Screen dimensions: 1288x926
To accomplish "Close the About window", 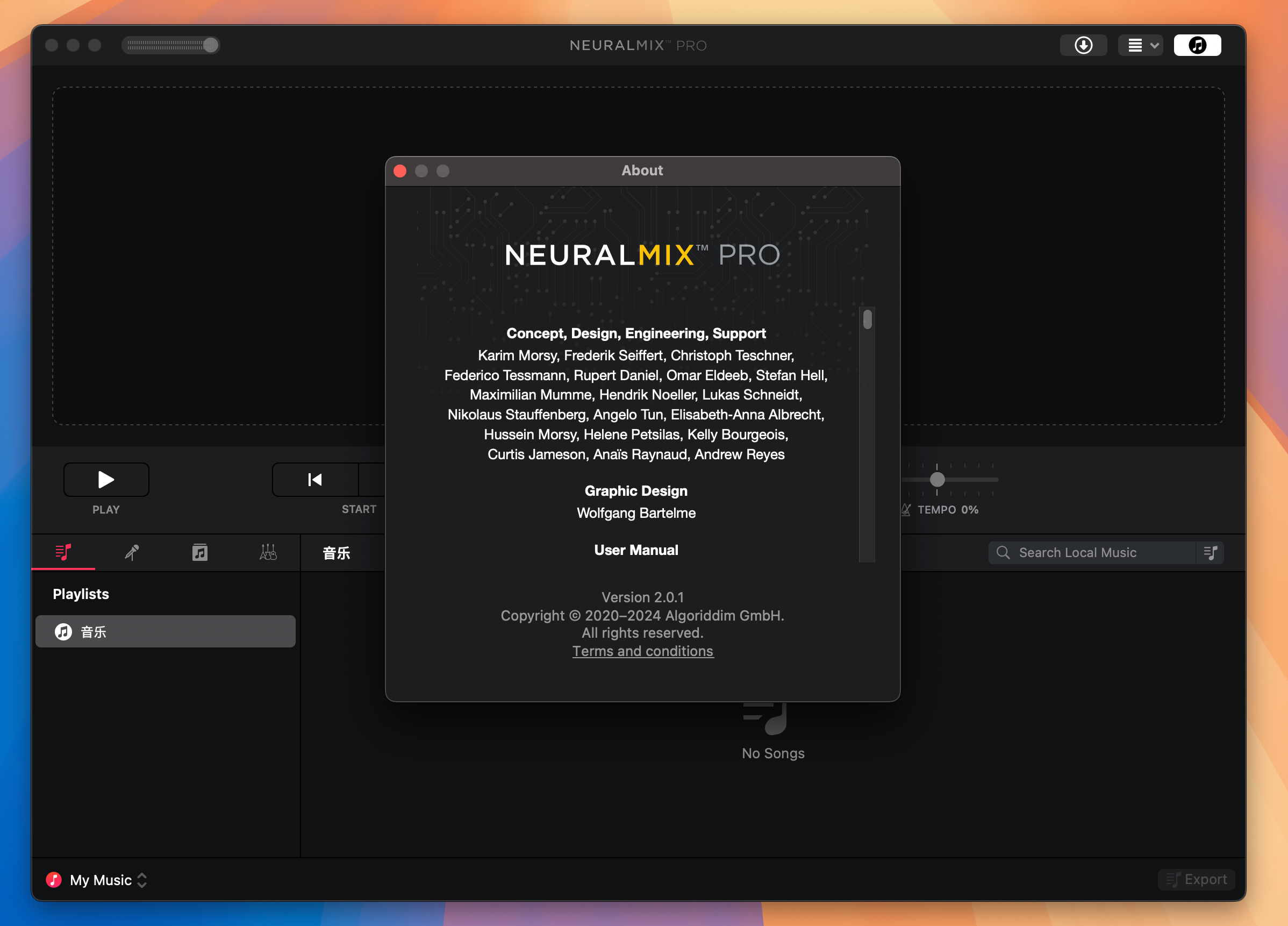I will (x=400, y=171).
